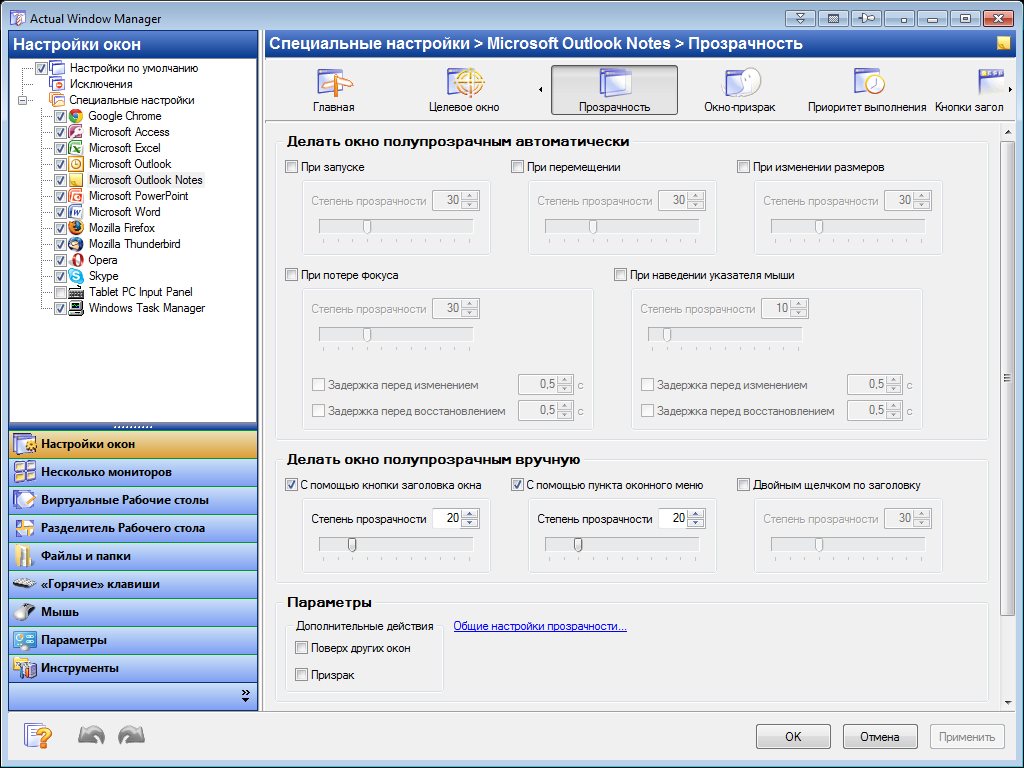
Task: Click the undo arrow icon
Action: [x=91, y=736]
